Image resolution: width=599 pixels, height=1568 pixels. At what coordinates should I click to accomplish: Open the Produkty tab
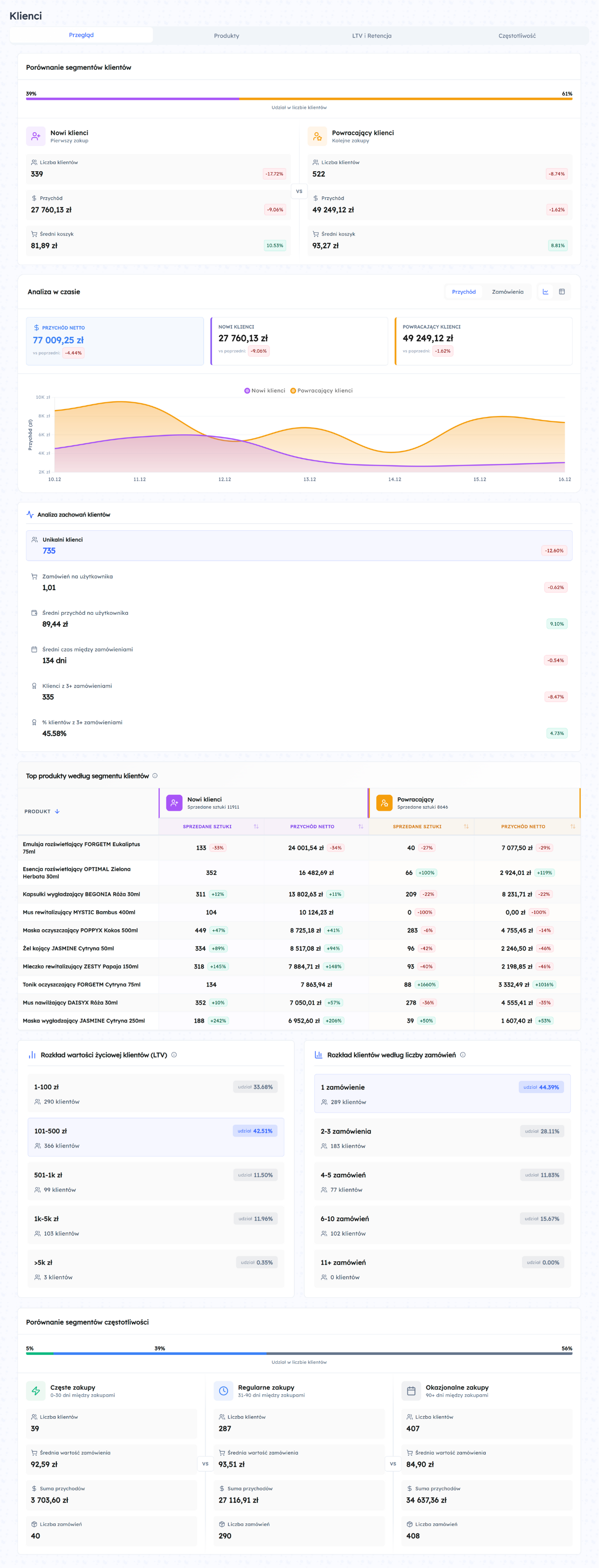[226, 35]
